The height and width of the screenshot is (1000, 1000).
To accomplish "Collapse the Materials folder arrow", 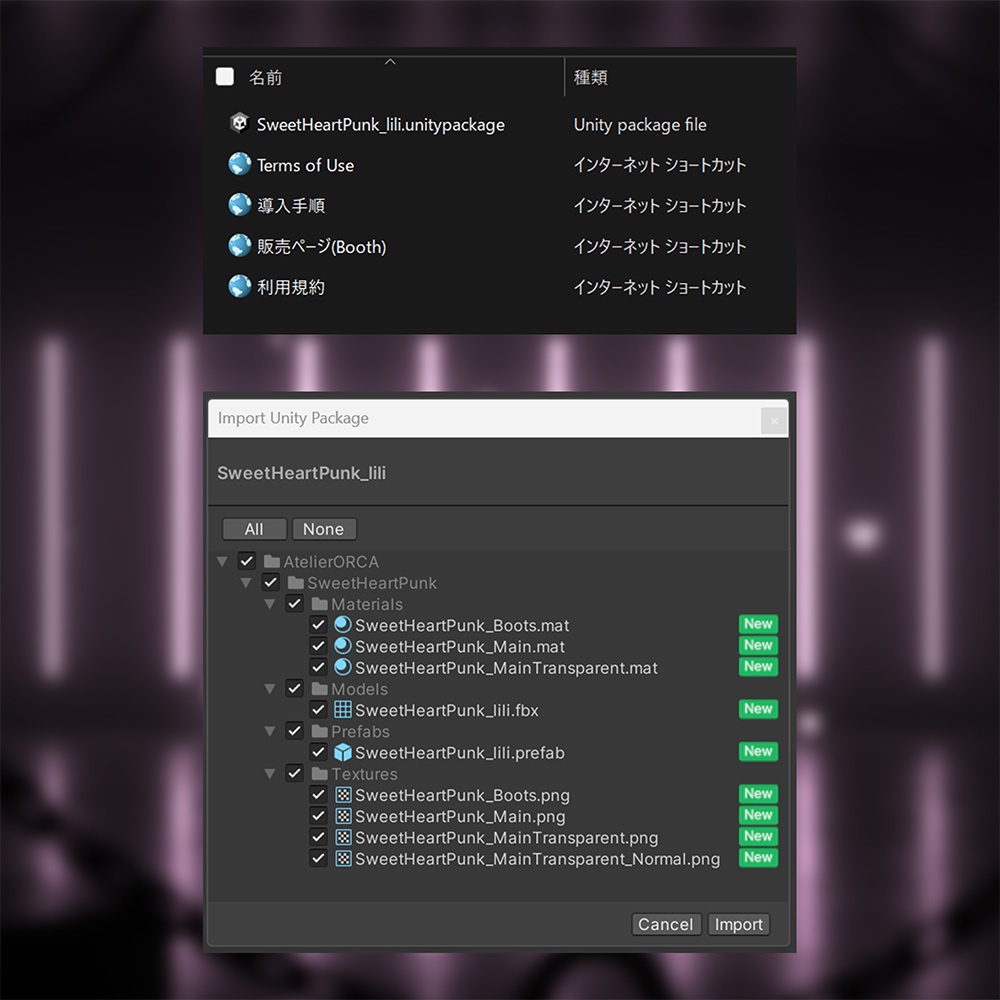I will (270, 604).
